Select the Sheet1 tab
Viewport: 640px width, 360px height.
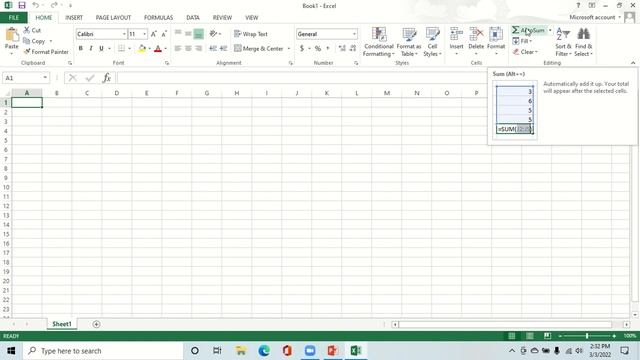tap(62, 324)
